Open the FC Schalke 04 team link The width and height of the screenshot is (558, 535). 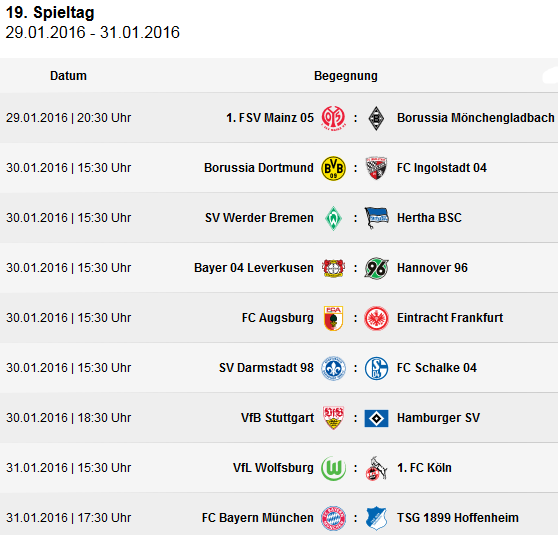click(437, 368)
